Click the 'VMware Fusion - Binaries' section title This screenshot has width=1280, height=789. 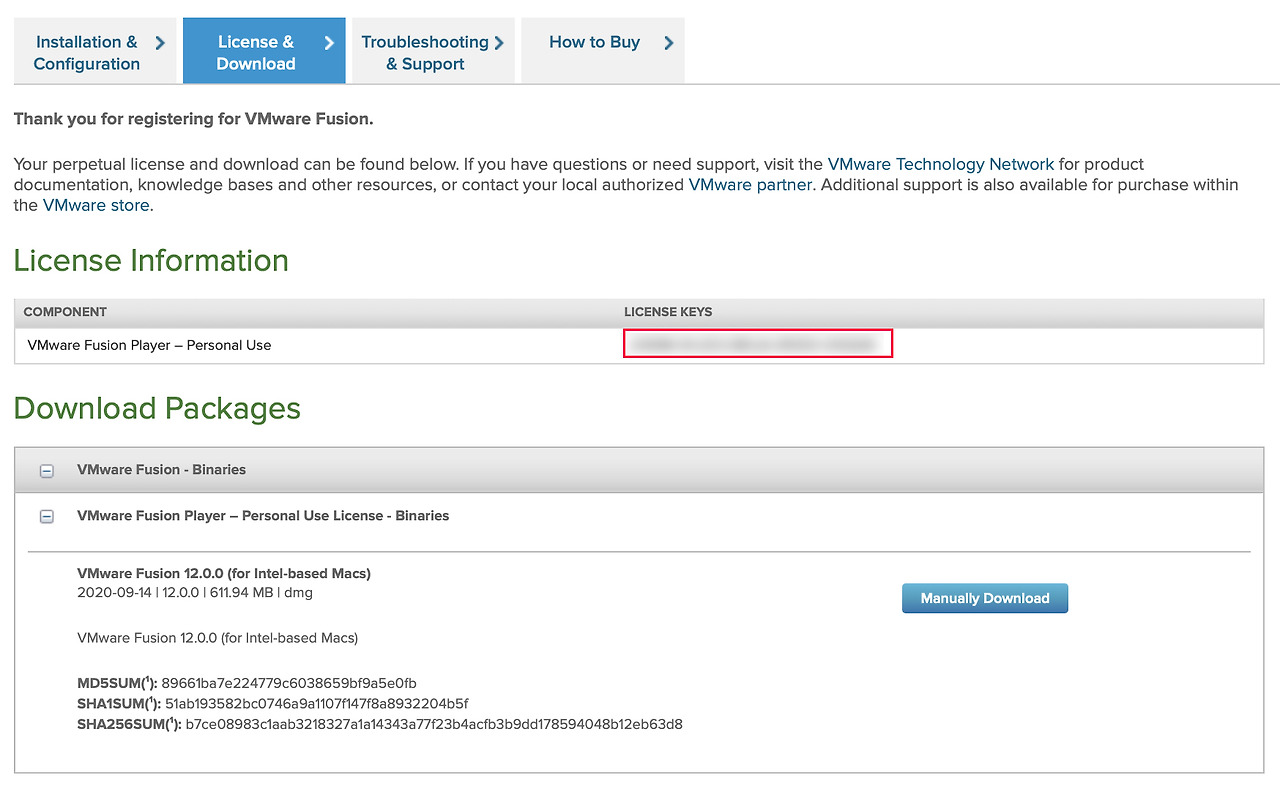pos(161,469)
